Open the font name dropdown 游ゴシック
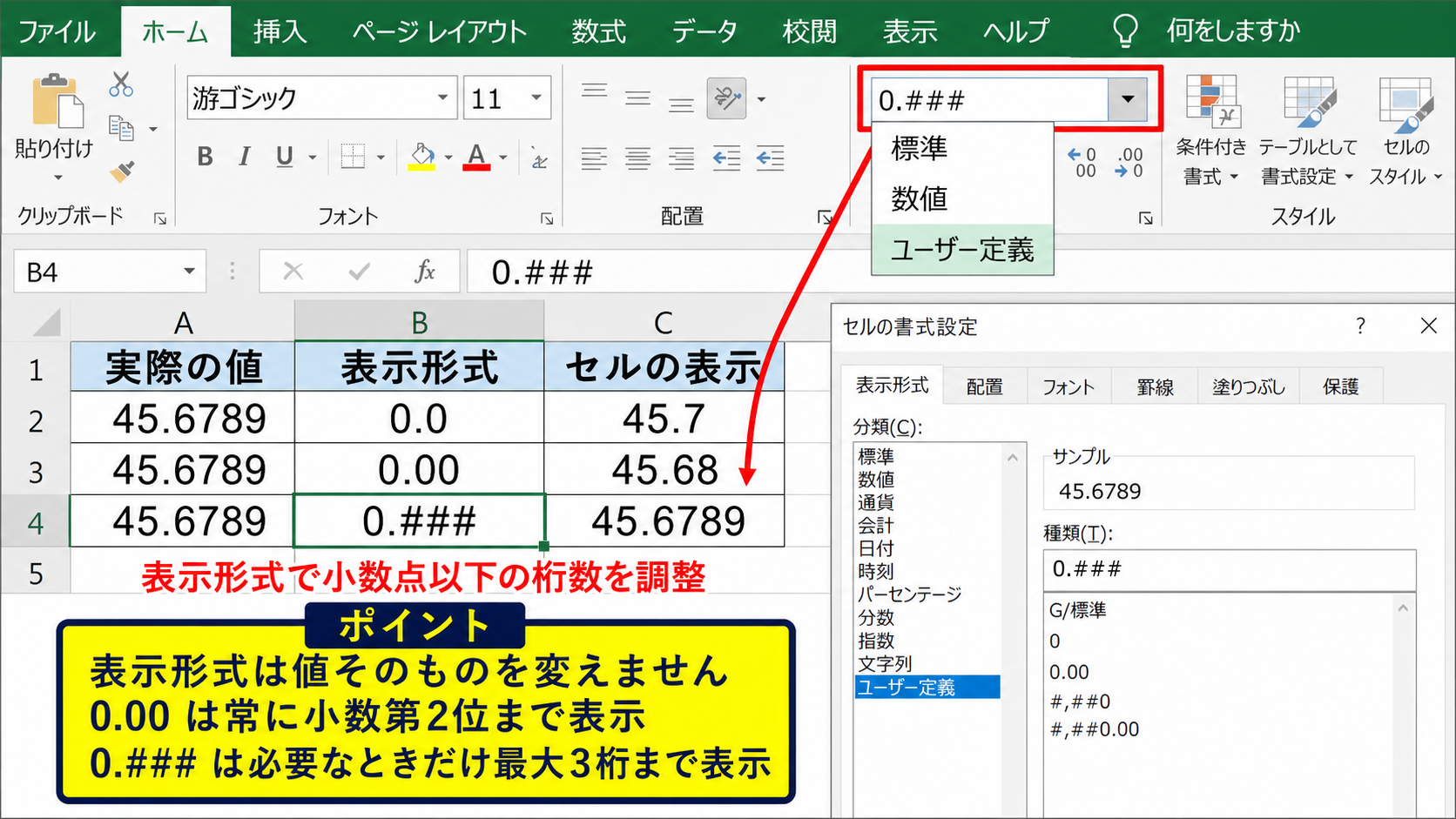1456x819 pixels. (442, 98)
